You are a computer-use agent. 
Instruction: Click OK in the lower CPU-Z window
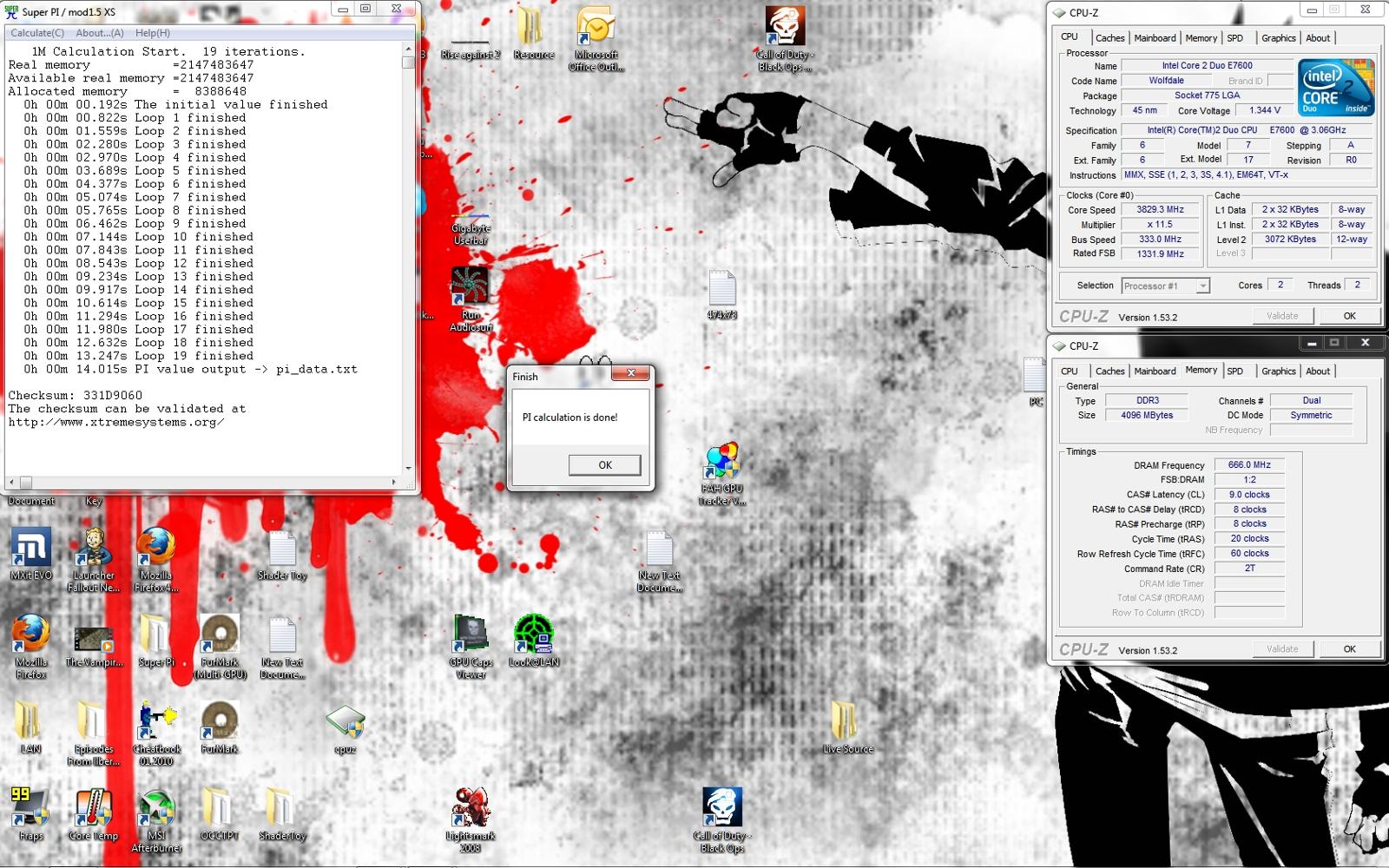click(1349, 649)
